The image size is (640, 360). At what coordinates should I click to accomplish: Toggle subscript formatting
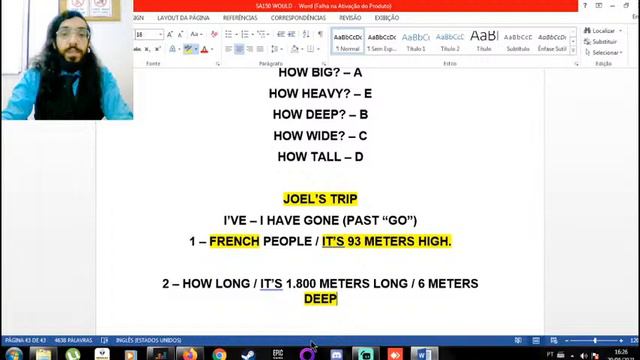[x=147, y=49]
